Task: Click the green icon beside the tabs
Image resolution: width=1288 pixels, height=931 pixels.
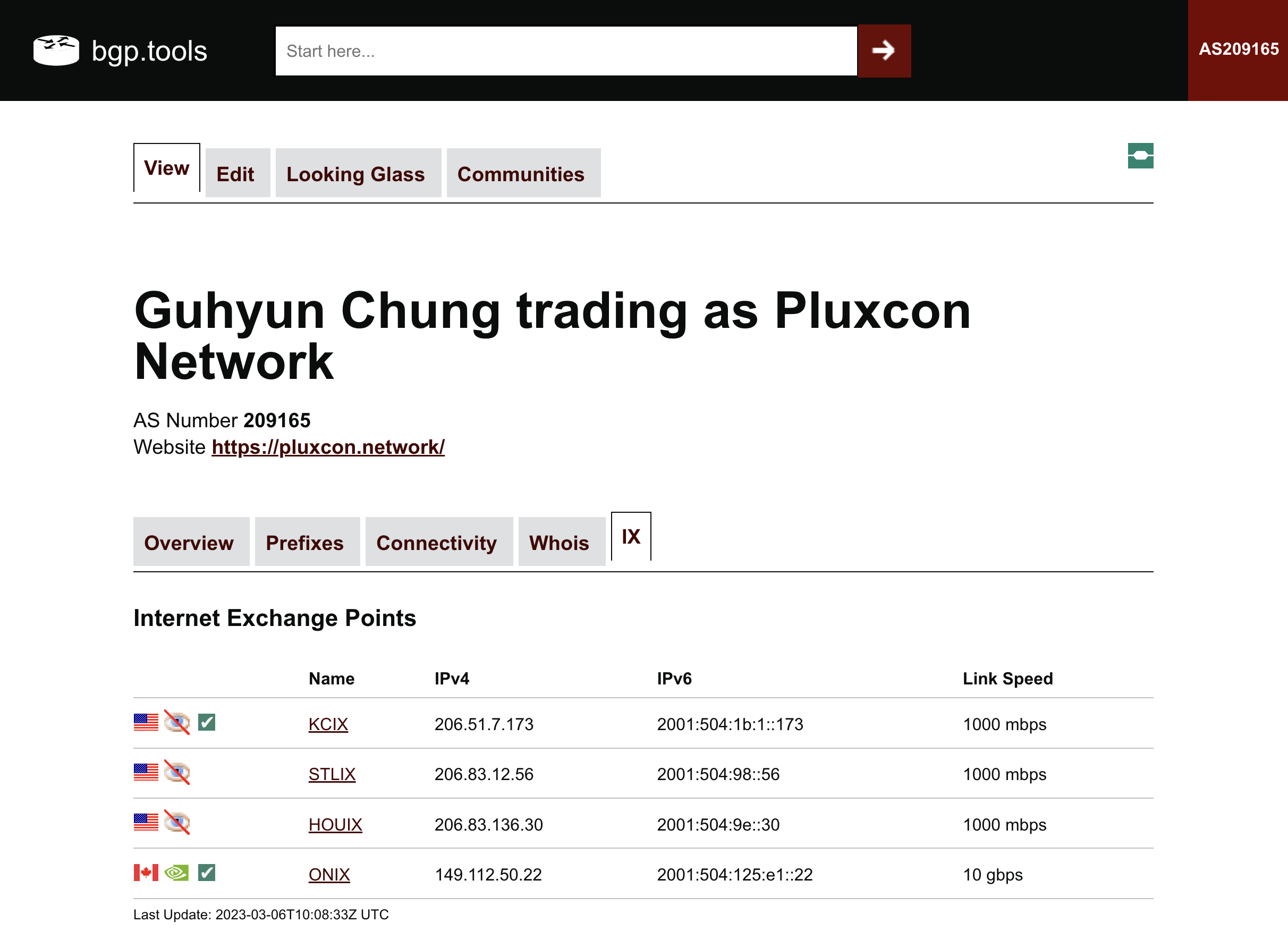Action: [1140, 156]
